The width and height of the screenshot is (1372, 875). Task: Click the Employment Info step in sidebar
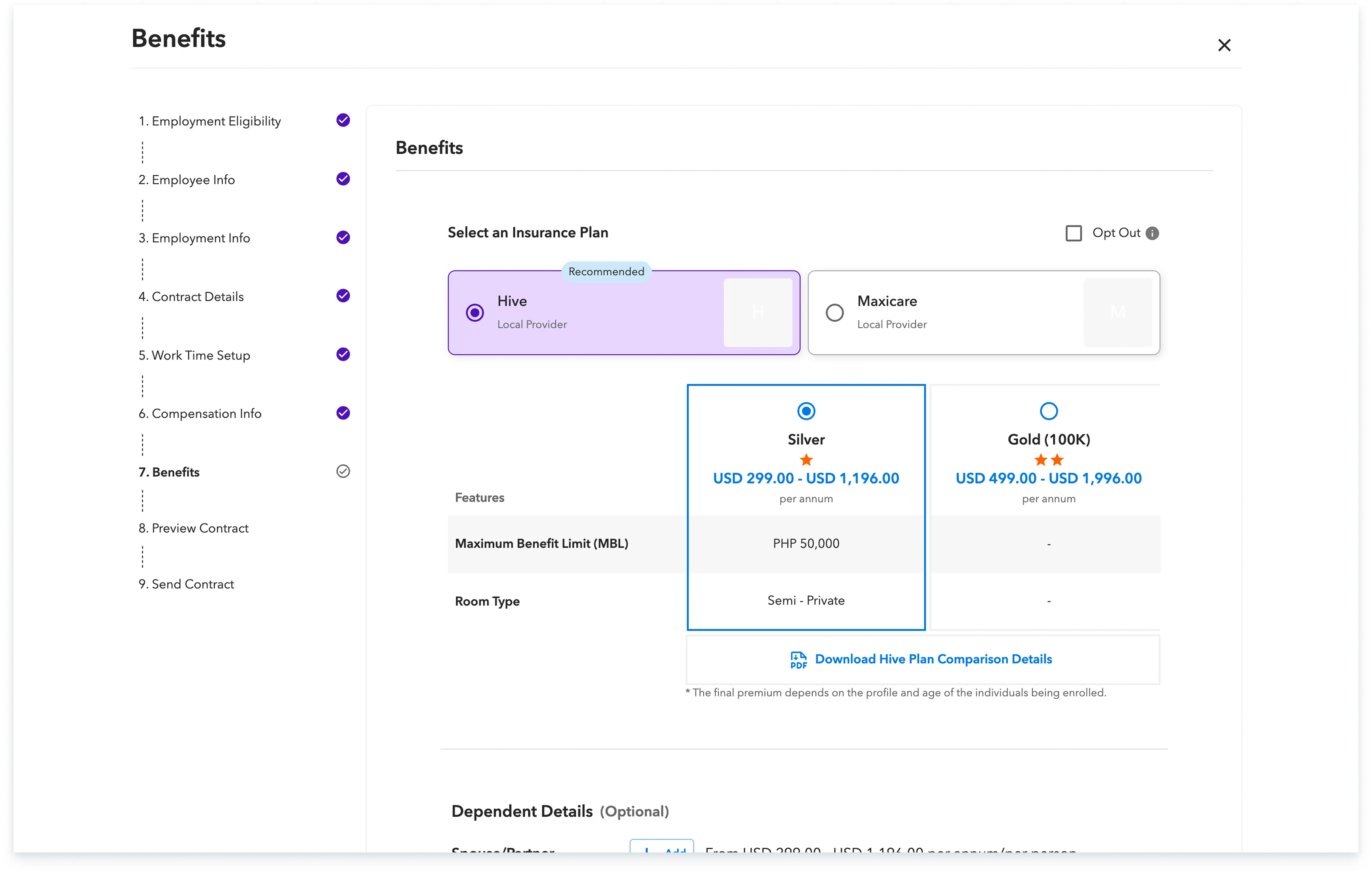pyautogui.click(x=194, y=238)
